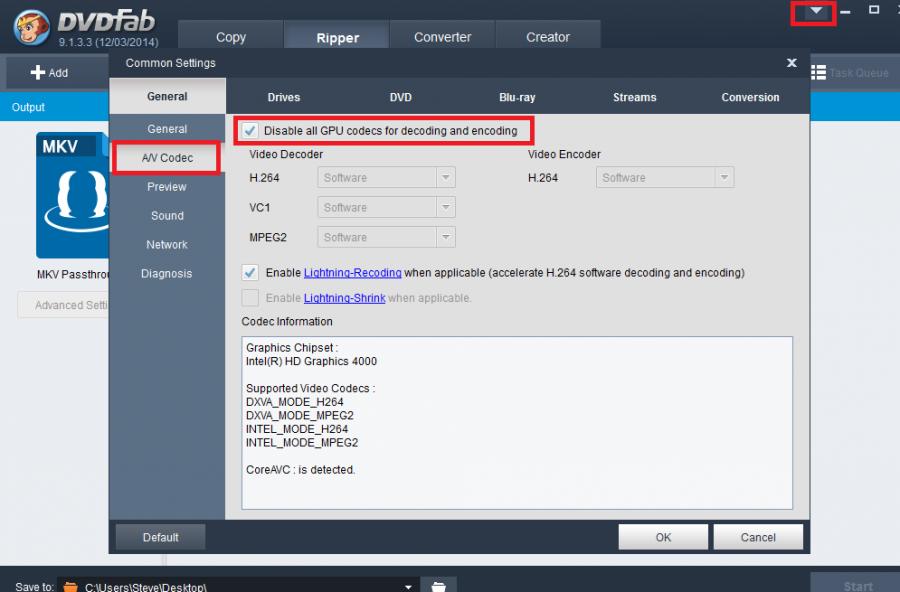Open the title bar dropdown menu arrow

pos(815,11)
